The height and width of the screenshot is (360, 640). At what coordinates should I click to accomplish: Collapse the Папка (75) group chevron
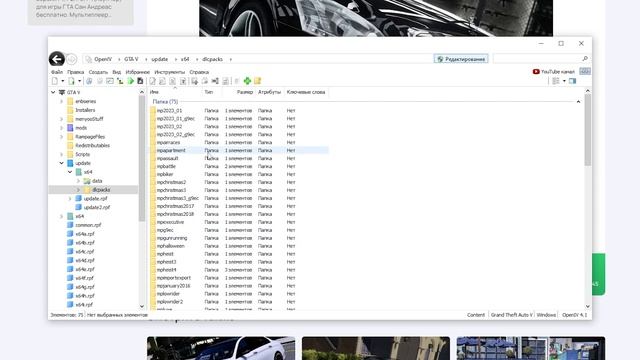pyautogui.click(x=578, y=102)
